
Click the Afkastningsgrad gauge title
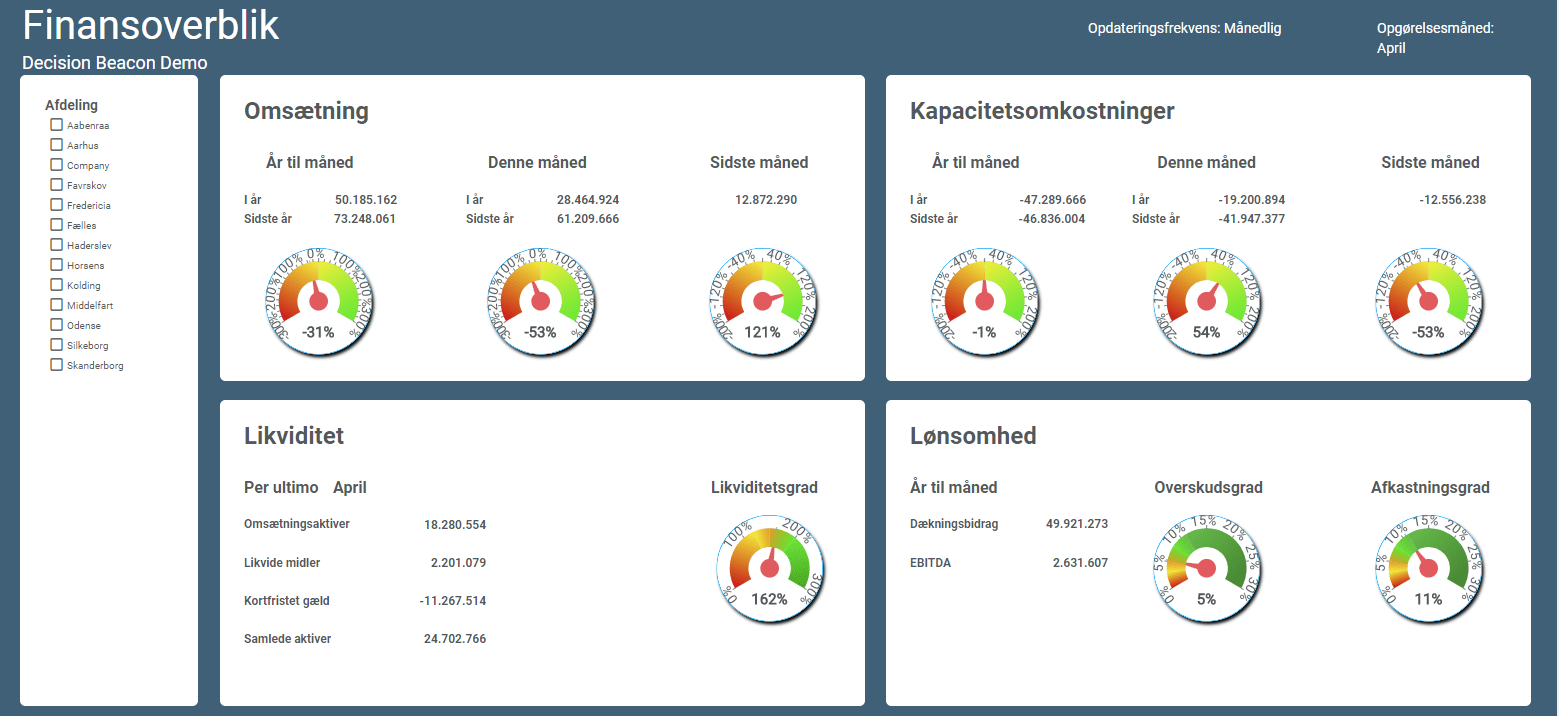point(1430,488)
